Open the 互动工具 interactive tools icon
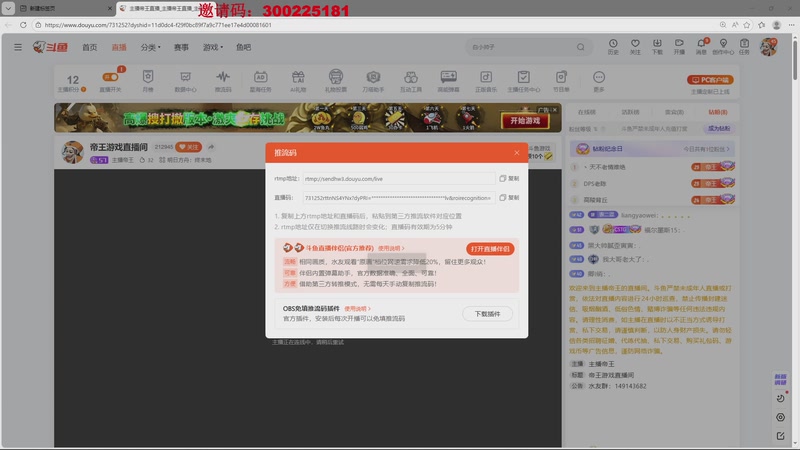Image resolution: width=800 pixels, height=450 pixels. 411,81
